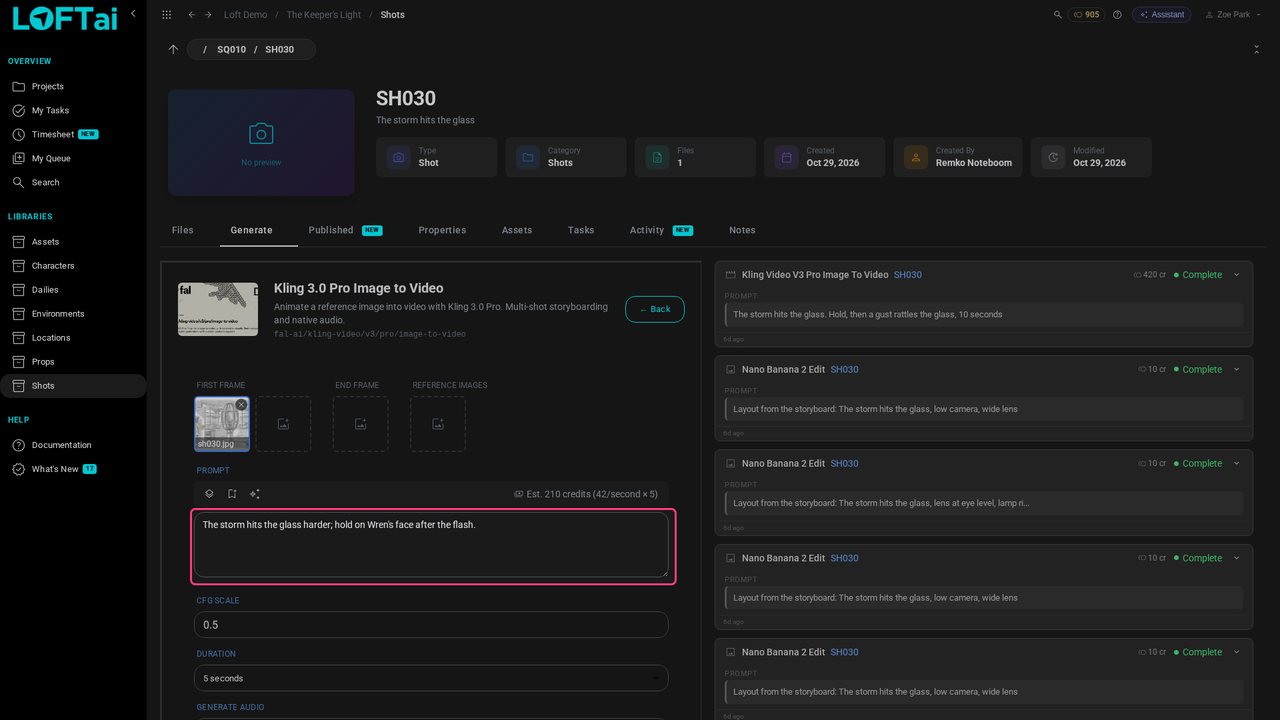Switch to the Published tab
1280x720 pixels.
click(345, 230)
